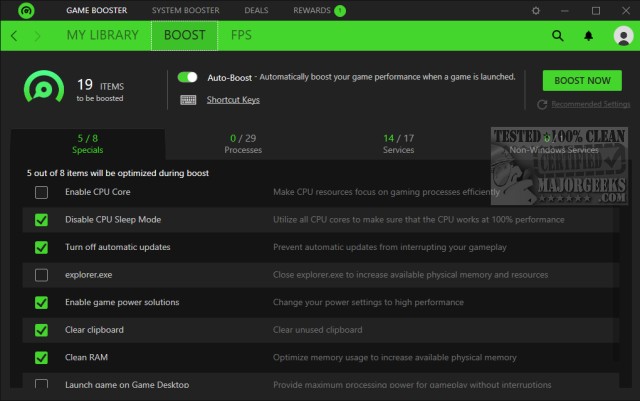The height and width of the screenshot is (401, 640).
Task: Uncheck Turn off automatic updates
Action: (41, 247)
